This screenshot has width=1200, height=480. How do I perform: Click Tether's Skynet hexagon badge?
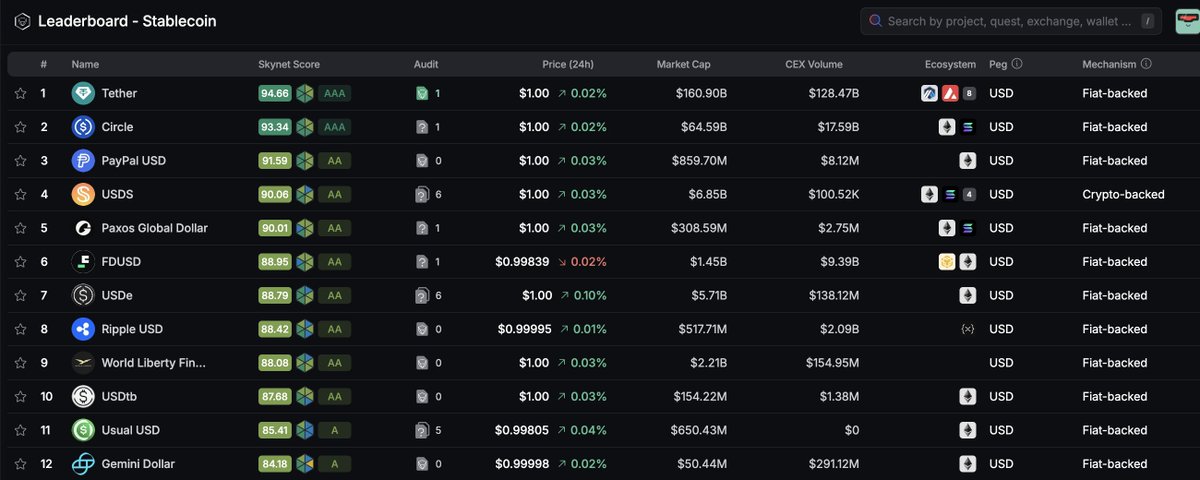(x=305, y=93)
